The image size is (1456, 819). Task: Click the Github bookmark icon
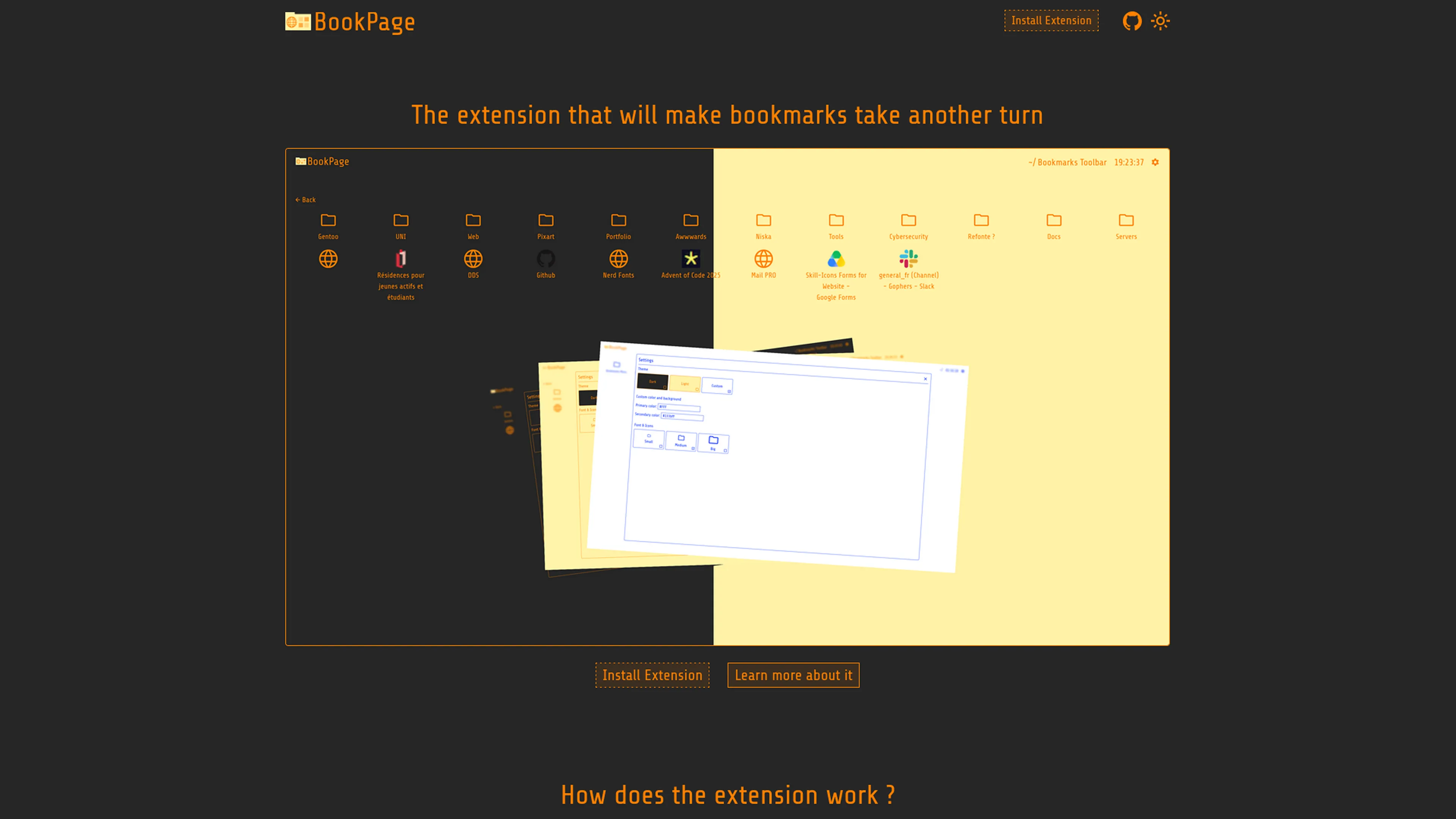(x=546, y=258)
